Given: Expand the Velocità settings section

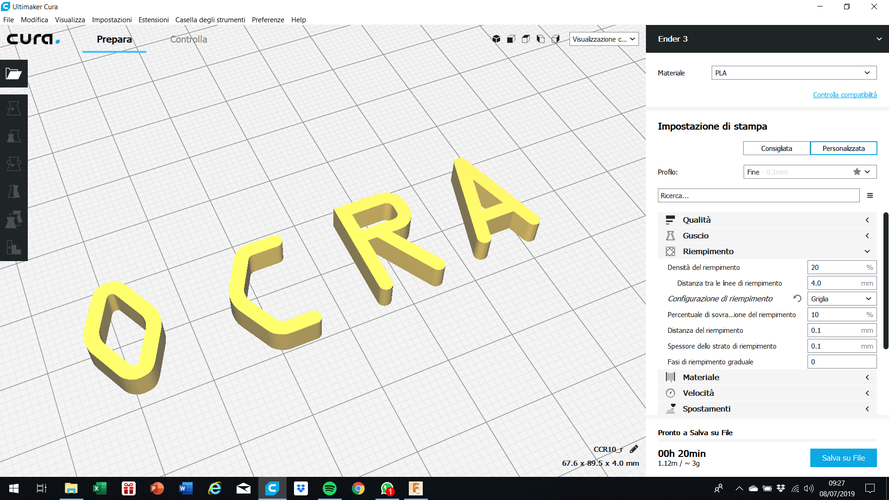Looking at the screenshot, I should (x=767, y=393).
